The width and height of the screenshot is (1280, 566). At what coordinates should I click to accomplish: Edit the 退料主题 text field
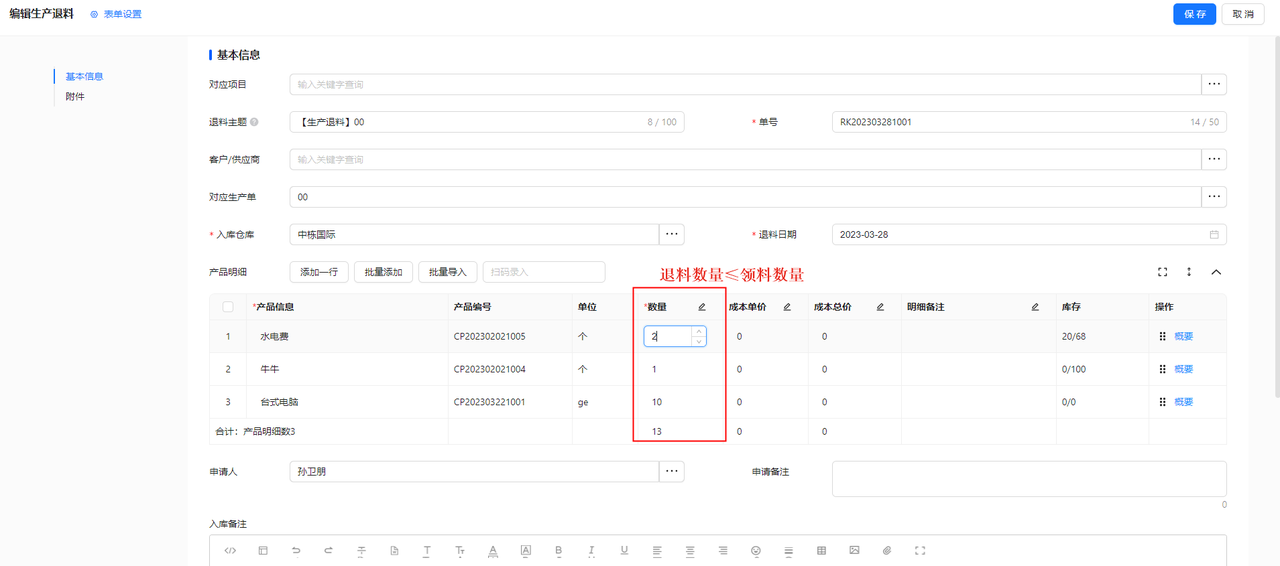click(x=487, y=122)
